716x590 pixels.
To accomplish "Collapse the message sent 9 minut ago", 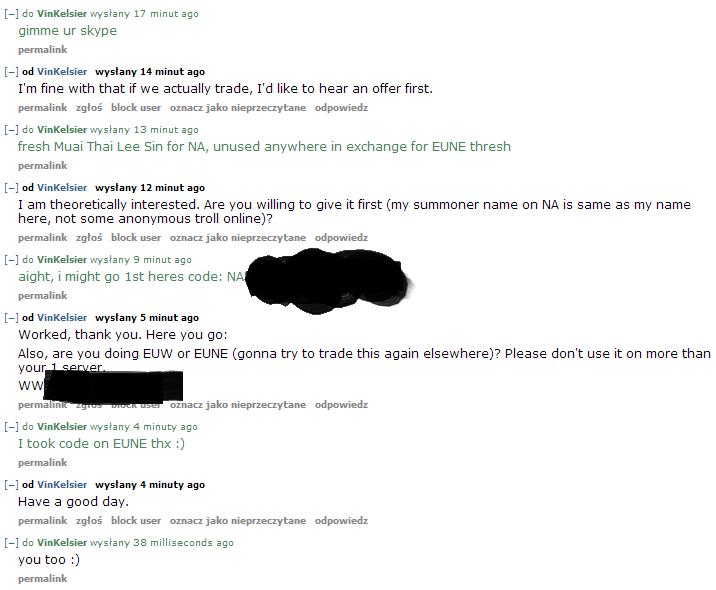I will pos(11,260).
